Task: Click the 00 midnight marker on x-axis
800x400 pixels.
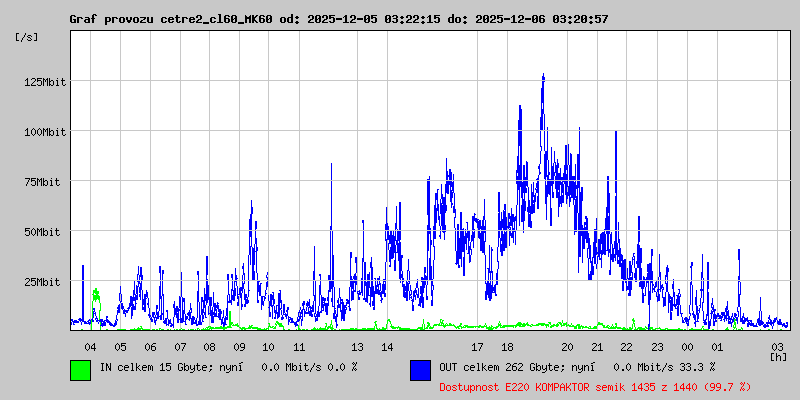Action: [687, 346]
